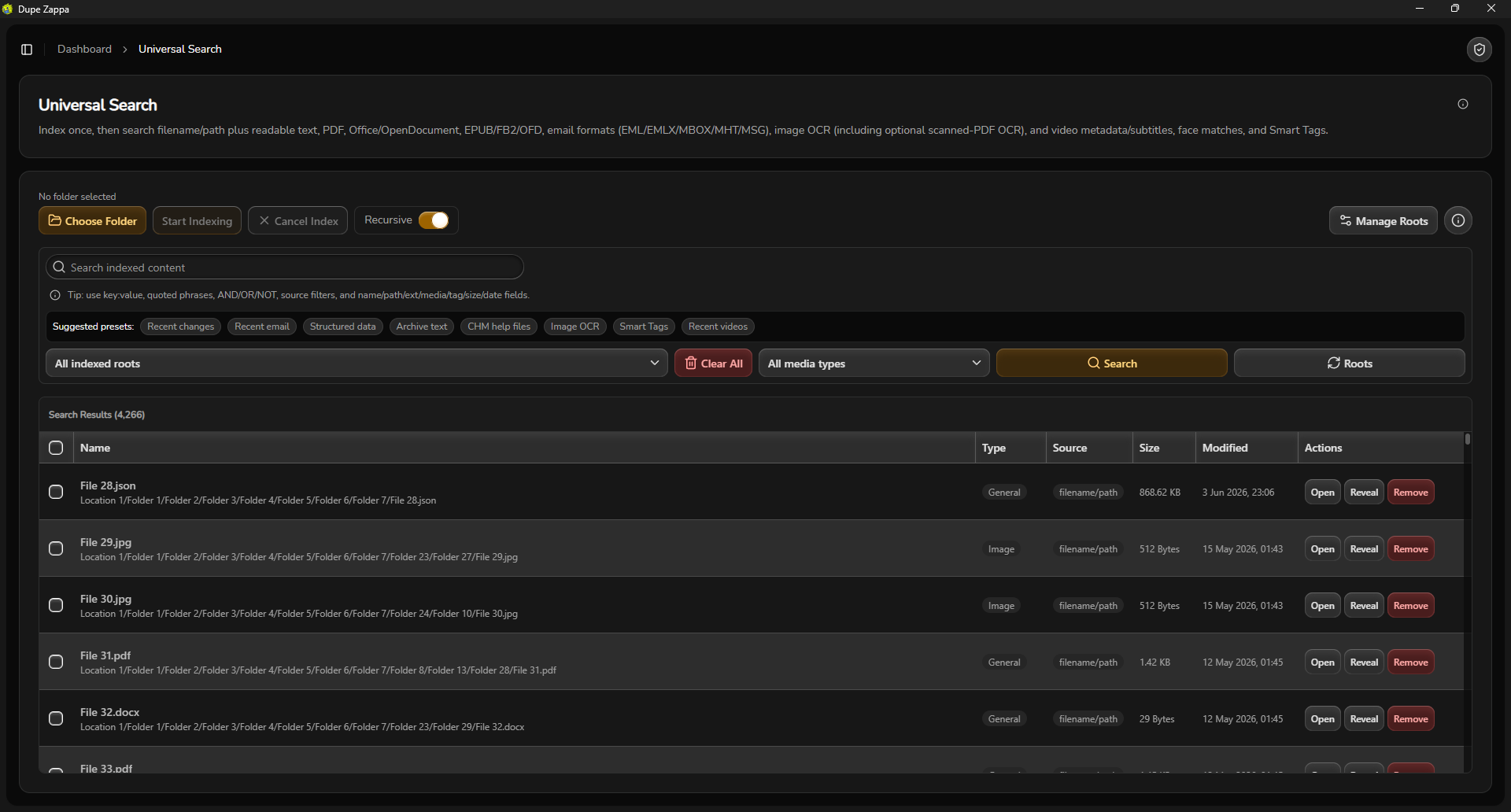The image size is (1511, 812).
Task: Reveal File 32.docx in folder
Action: tap(1364, 719)
